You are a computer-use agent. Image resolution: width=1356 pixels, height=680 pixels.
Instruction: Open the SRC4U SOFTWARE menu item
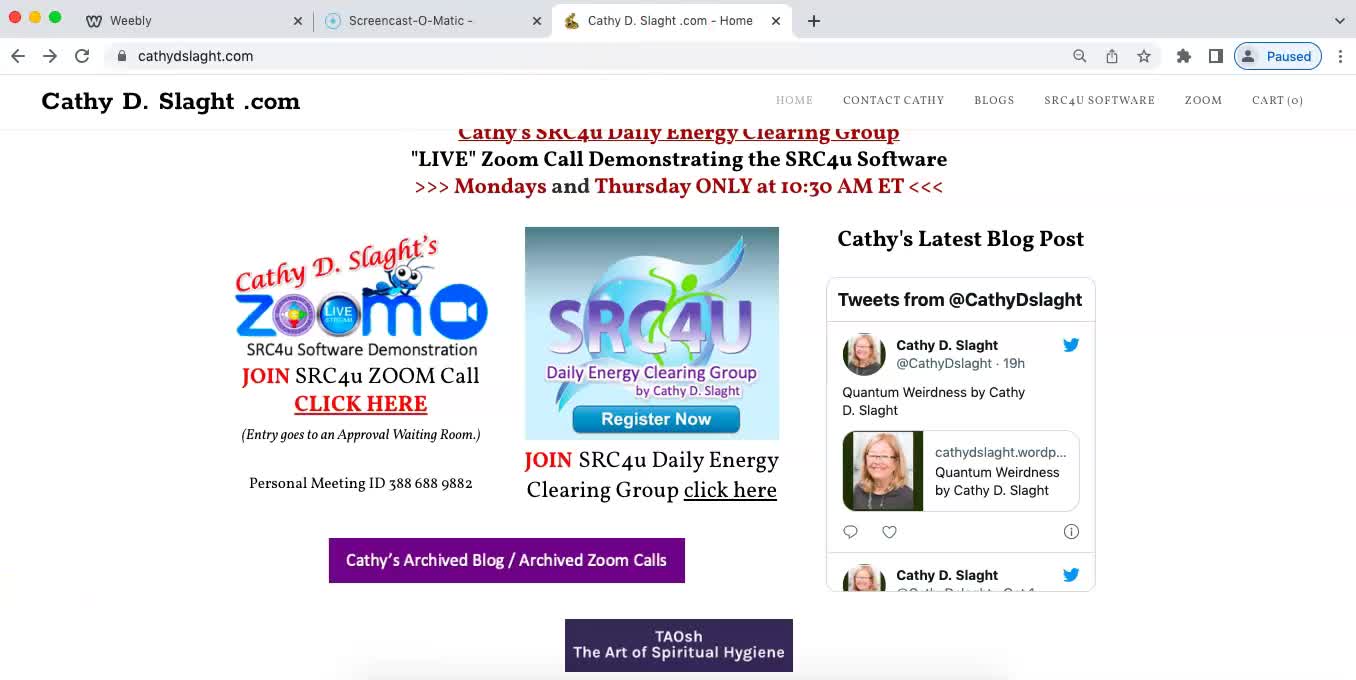pyautogui.click(x=1099, y=100)
